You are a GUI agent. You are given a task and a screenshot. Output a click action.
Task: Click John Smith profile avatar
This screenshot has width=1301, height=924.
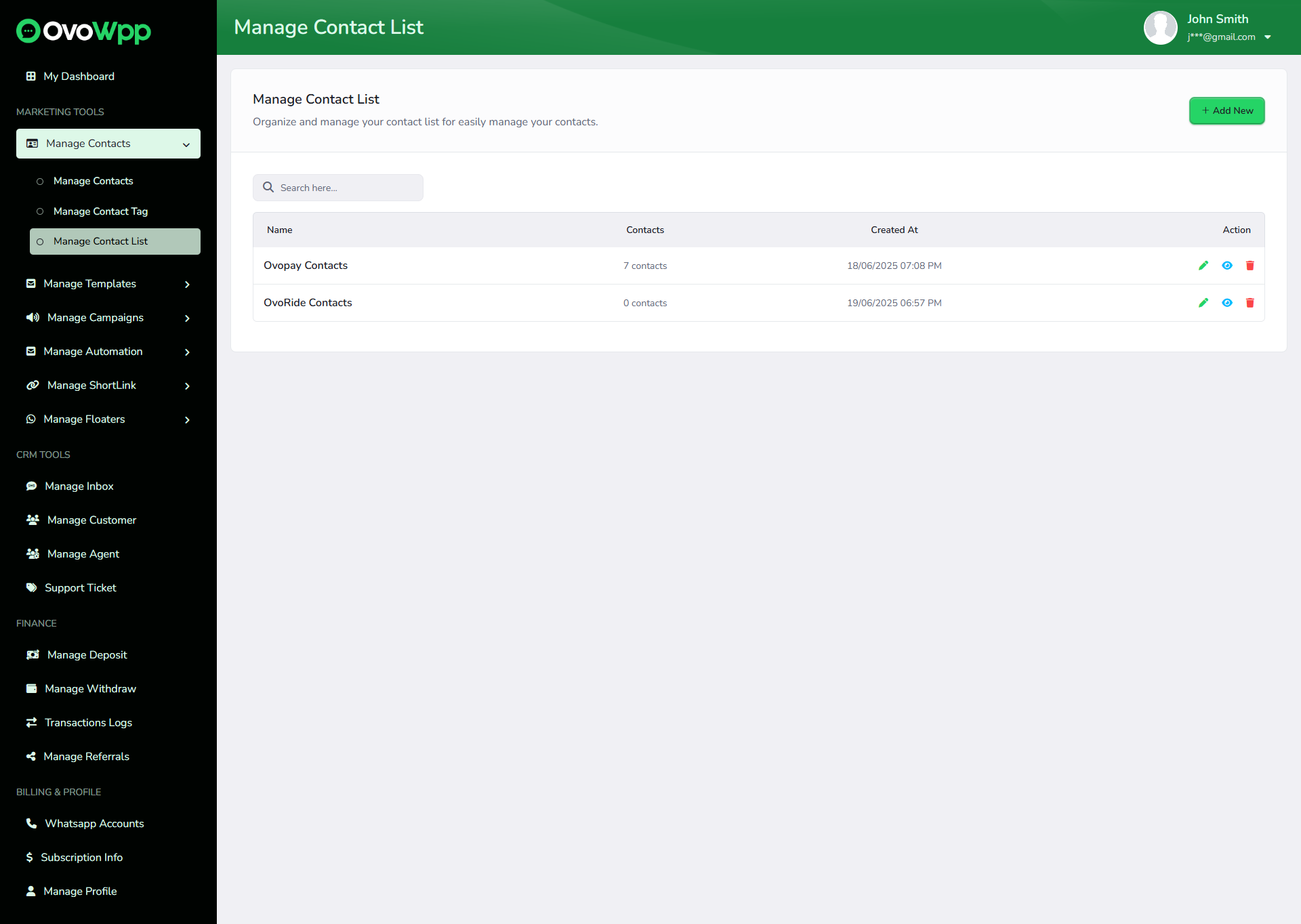[1160, 28]
